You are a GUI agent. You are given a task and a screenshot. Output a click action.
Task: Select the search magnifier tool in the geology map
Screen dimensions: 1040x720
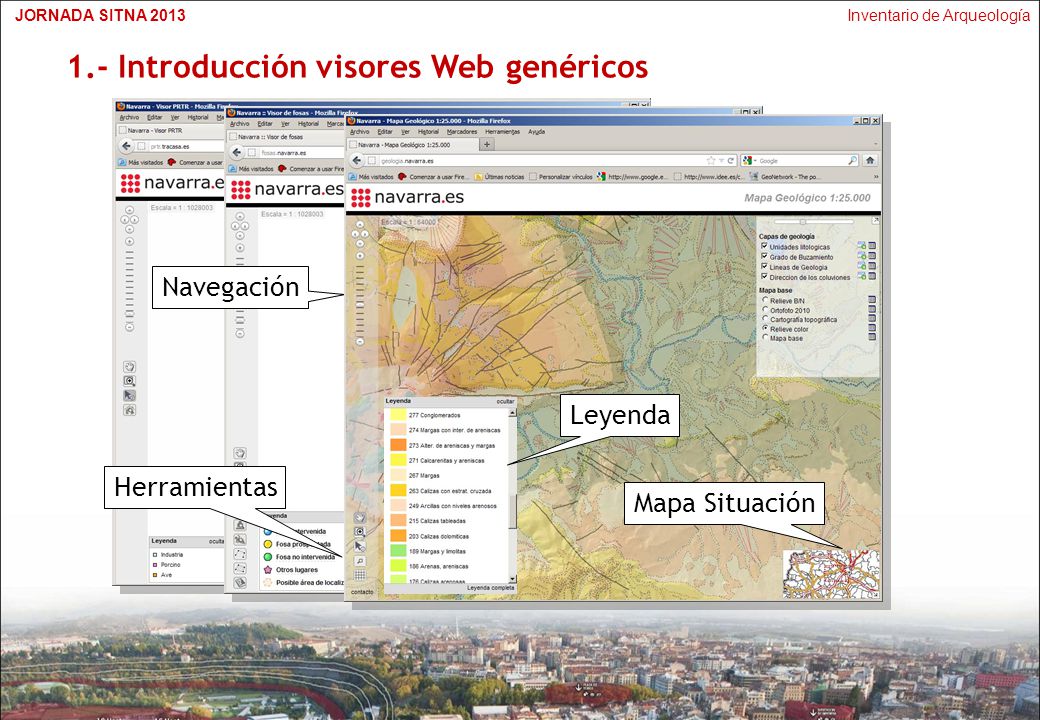359,561
